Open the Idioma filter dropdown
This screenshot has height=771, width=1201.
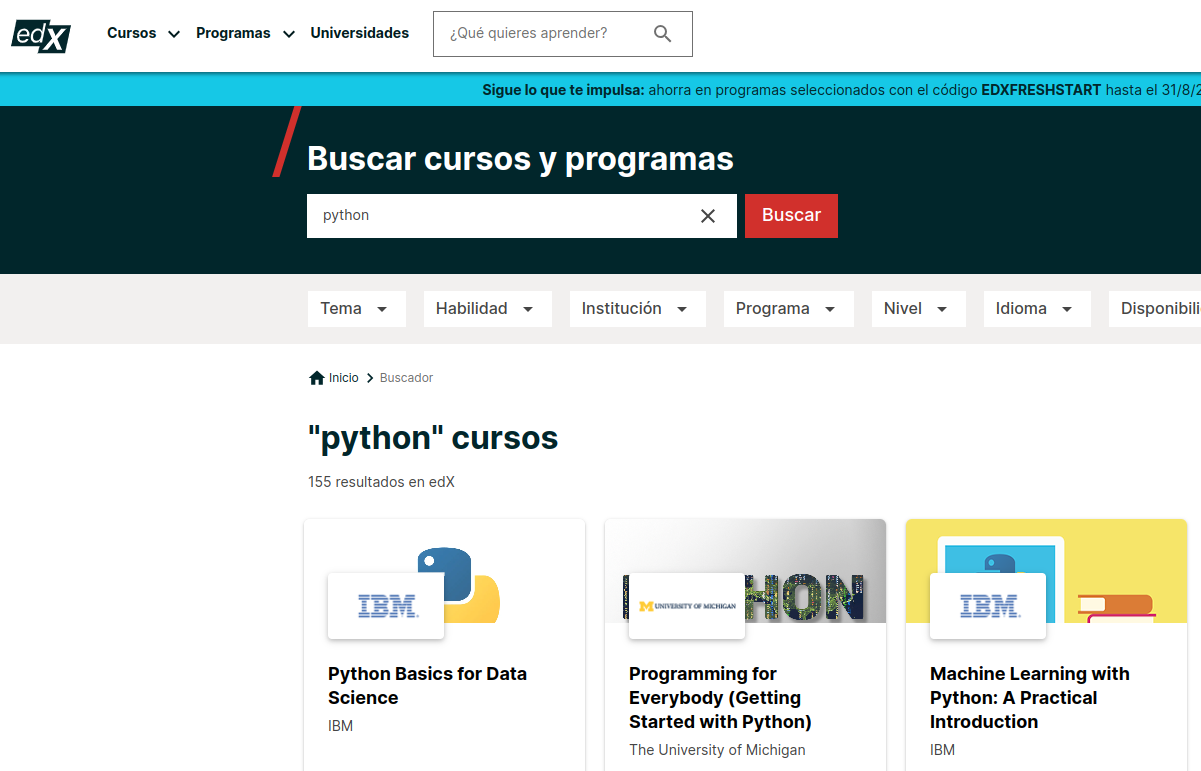(1037, 308)
